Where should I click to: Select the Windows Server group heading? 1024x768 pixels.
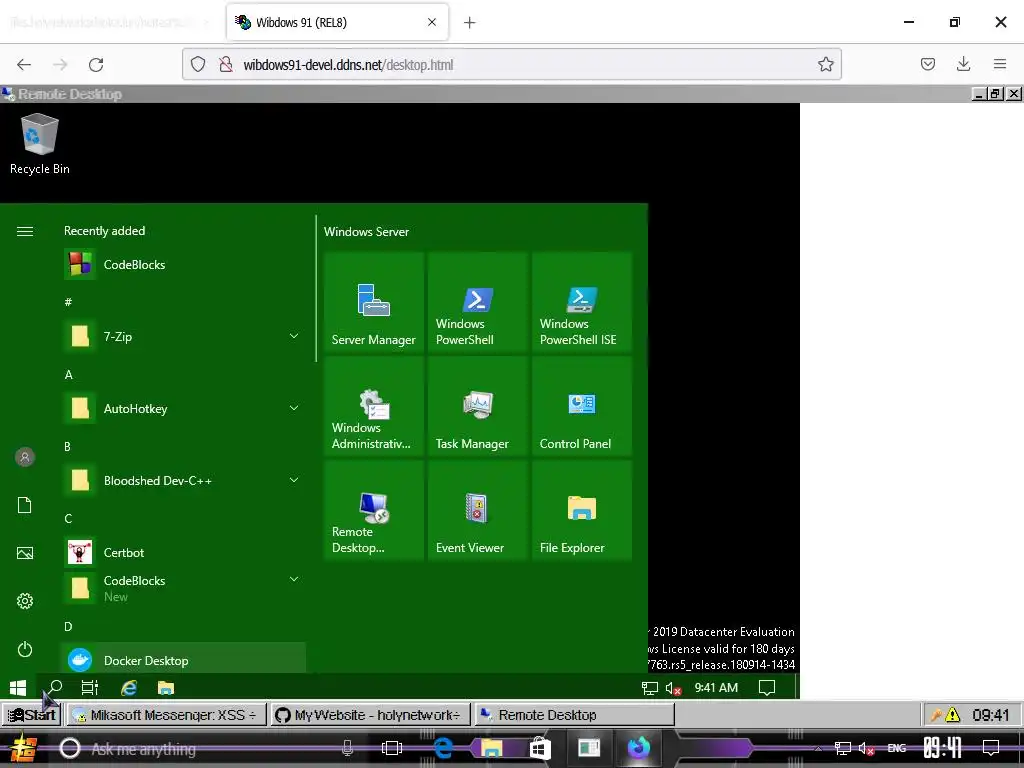366,232
